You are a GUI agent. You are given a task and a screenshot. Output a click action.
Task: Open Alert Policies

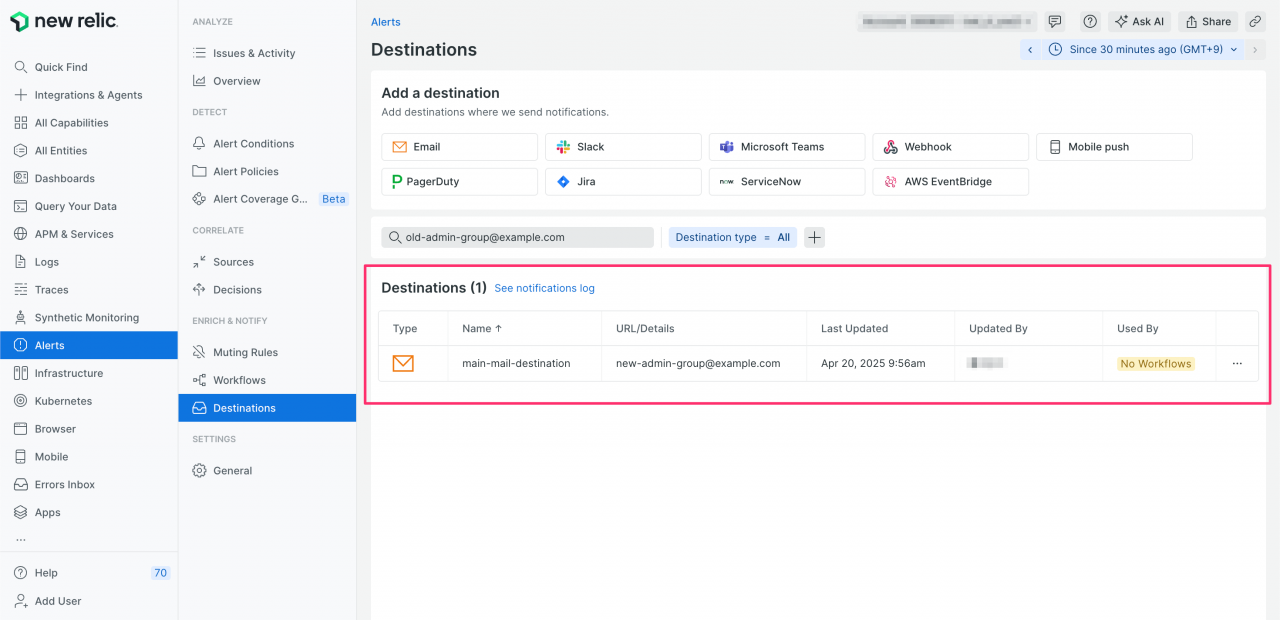coord(245,172)
